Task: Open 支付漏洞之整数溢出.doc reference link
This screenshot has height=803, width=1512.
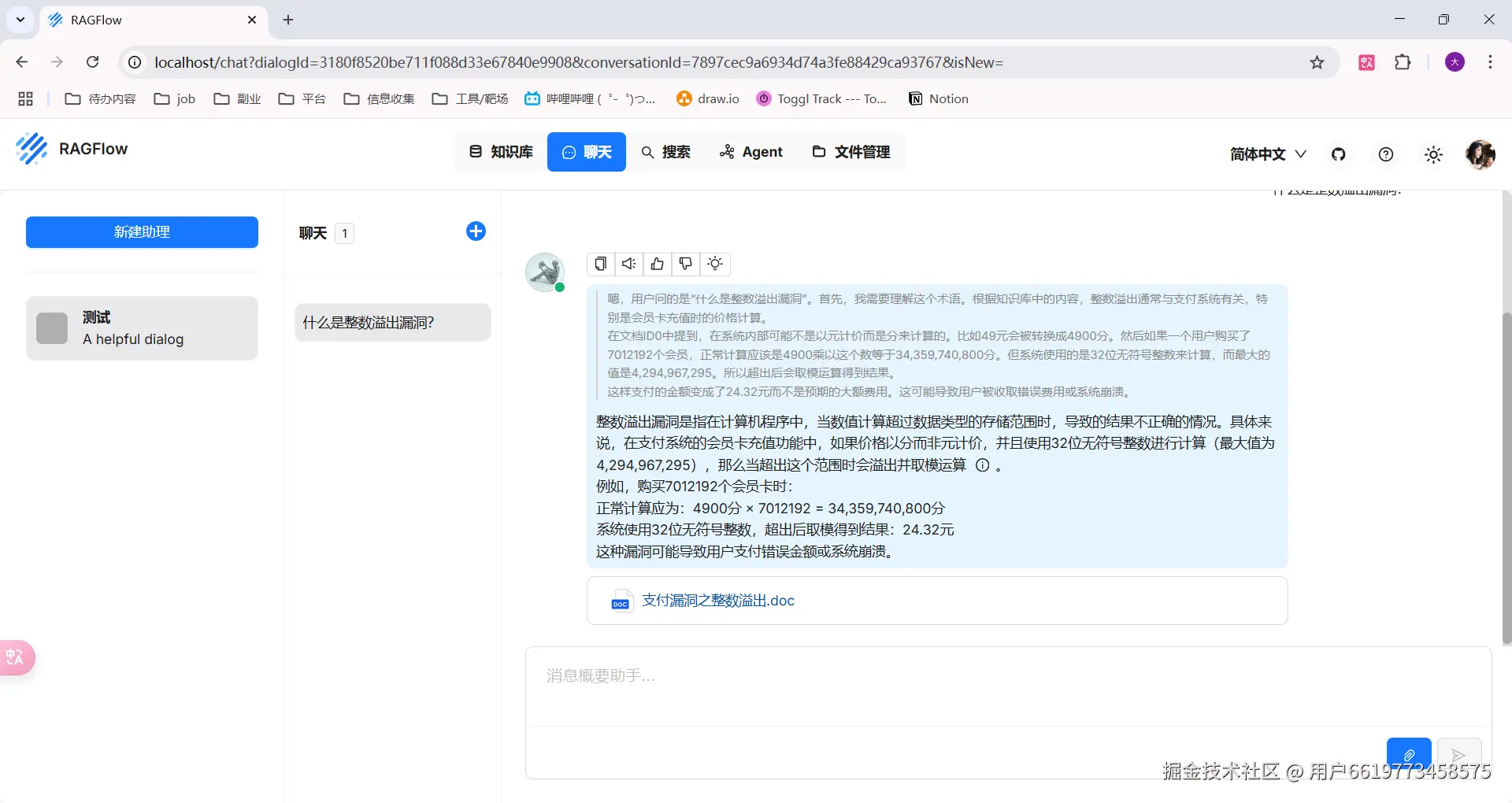Action: [x=718, y=601]
